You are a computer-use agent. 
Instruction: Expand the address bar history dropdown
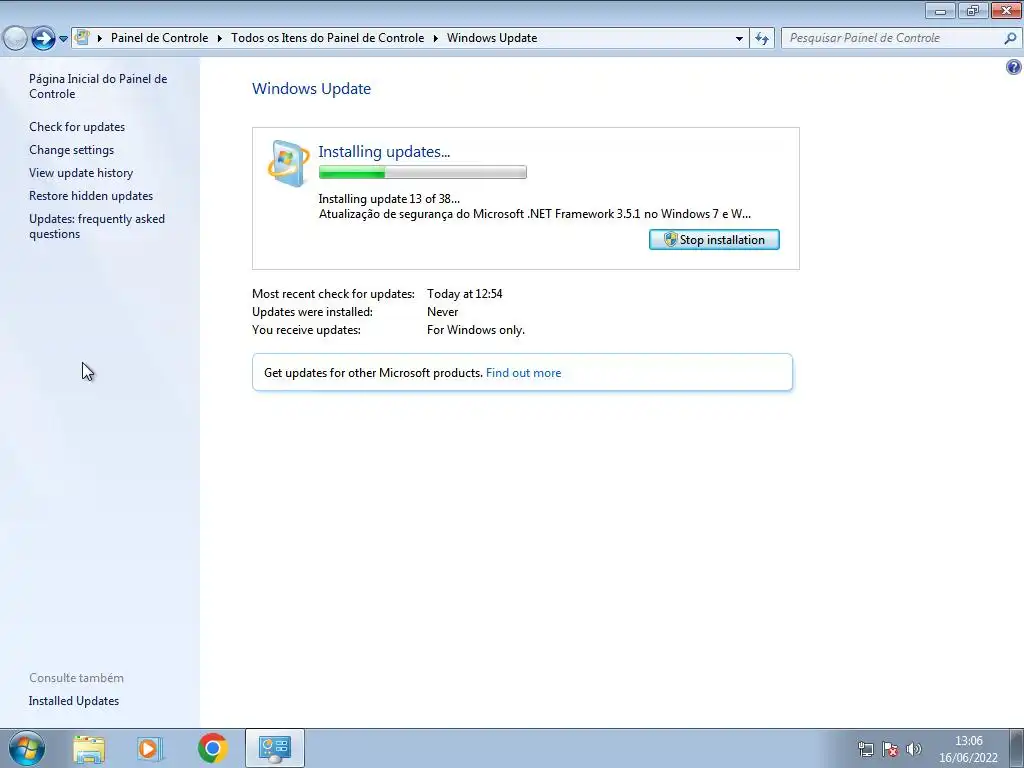(x=739, y=39)
